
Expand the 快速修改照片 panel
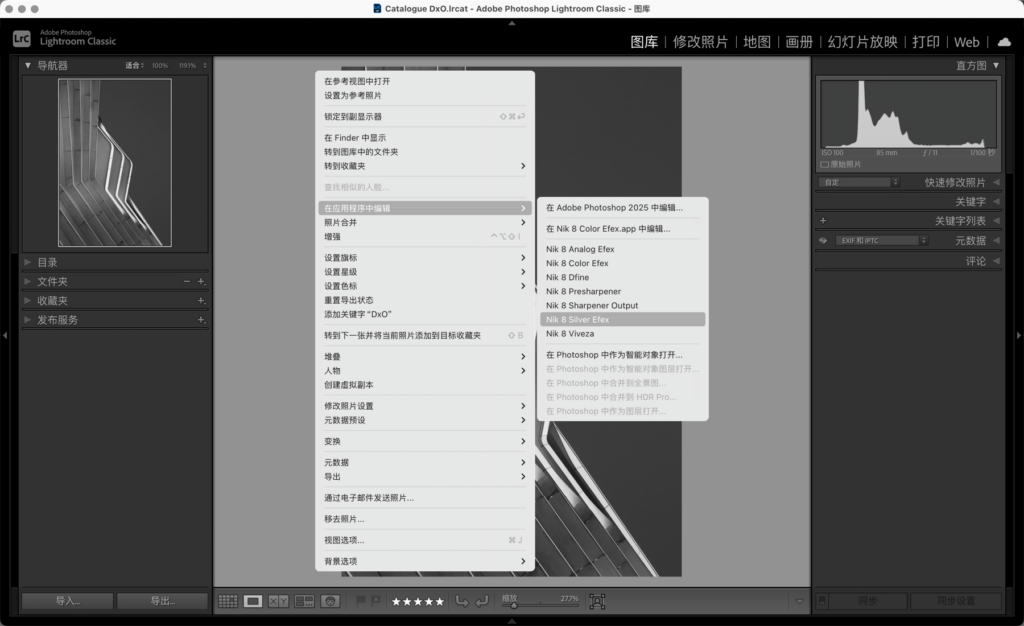point(955,182)
